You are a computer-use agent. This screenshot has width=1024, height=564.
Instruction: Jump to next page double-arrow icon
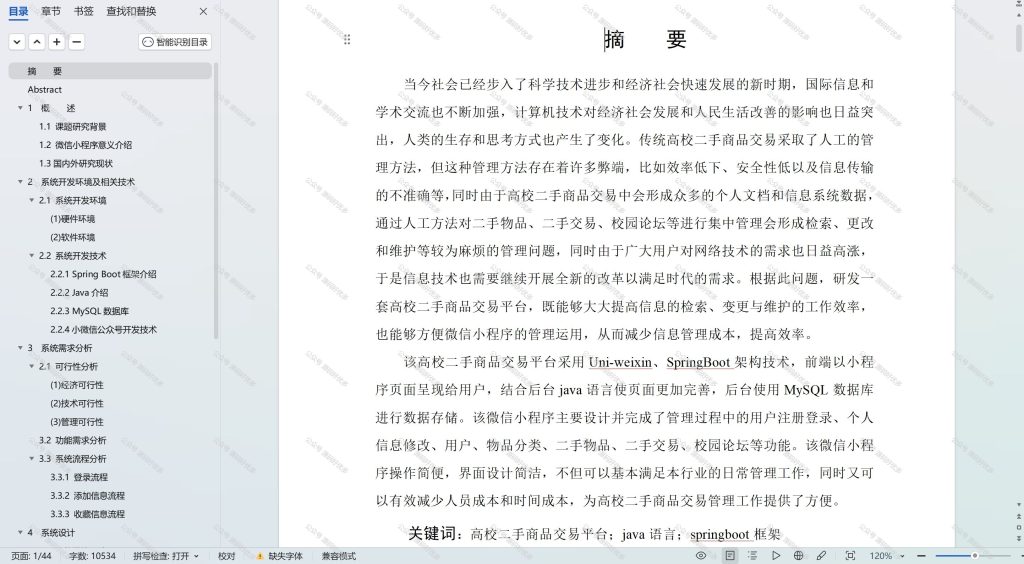point(1019,537)
